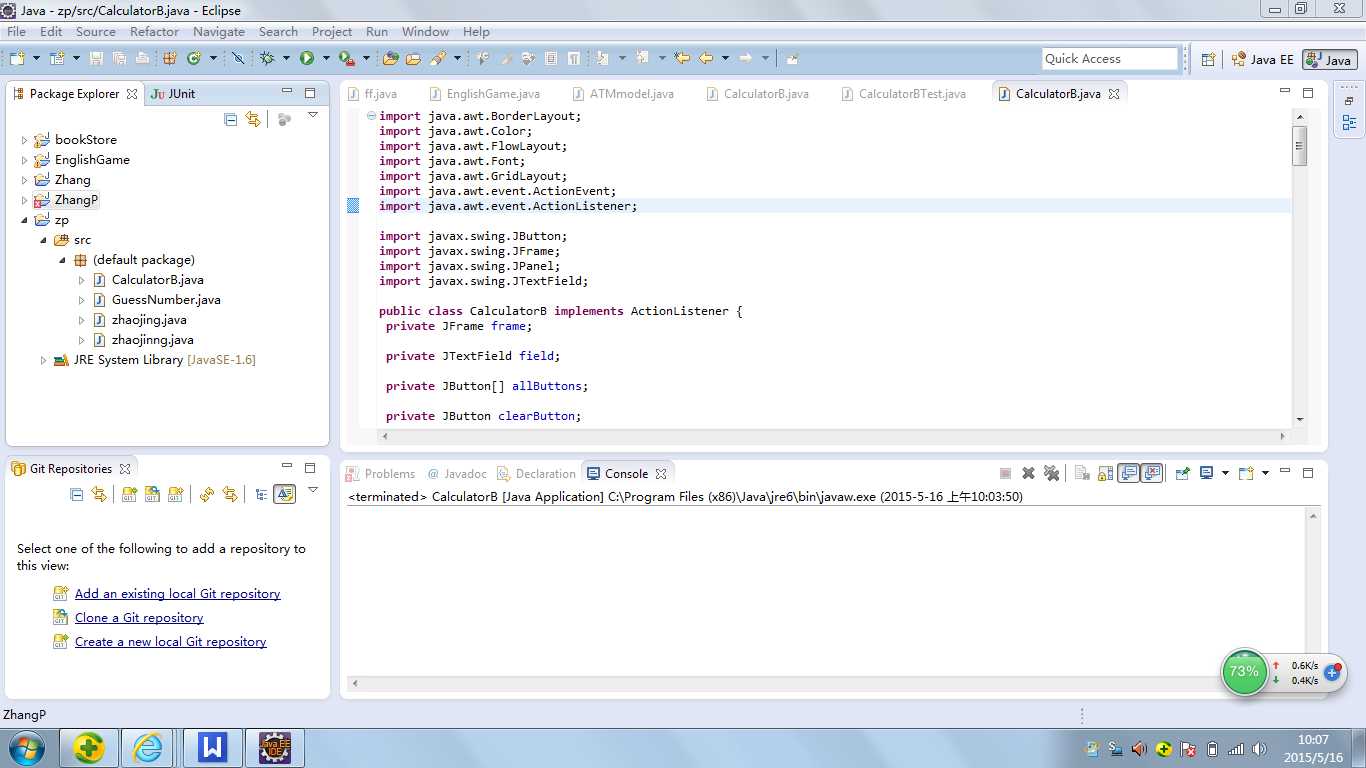Click Clone Git repository toolbar icon

click(152, 494)
